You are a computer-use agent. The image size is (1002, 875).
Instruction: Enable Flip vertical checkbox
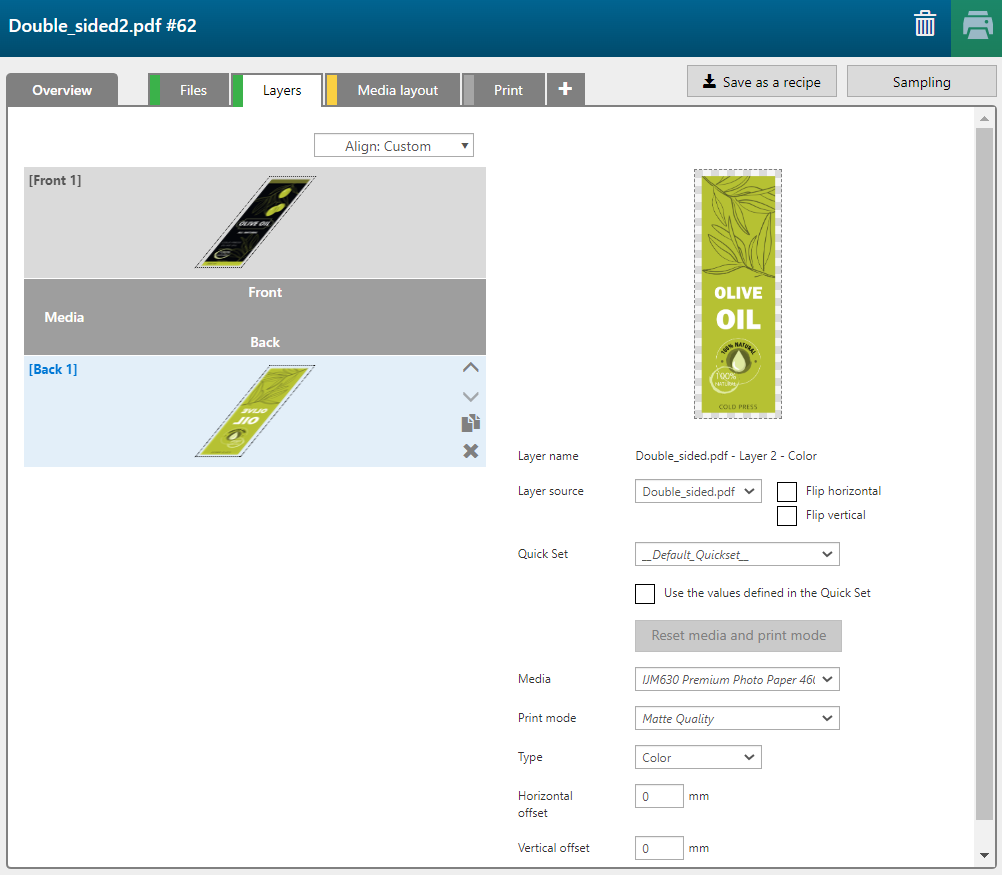pyautogui.click(x=787, y=515)
